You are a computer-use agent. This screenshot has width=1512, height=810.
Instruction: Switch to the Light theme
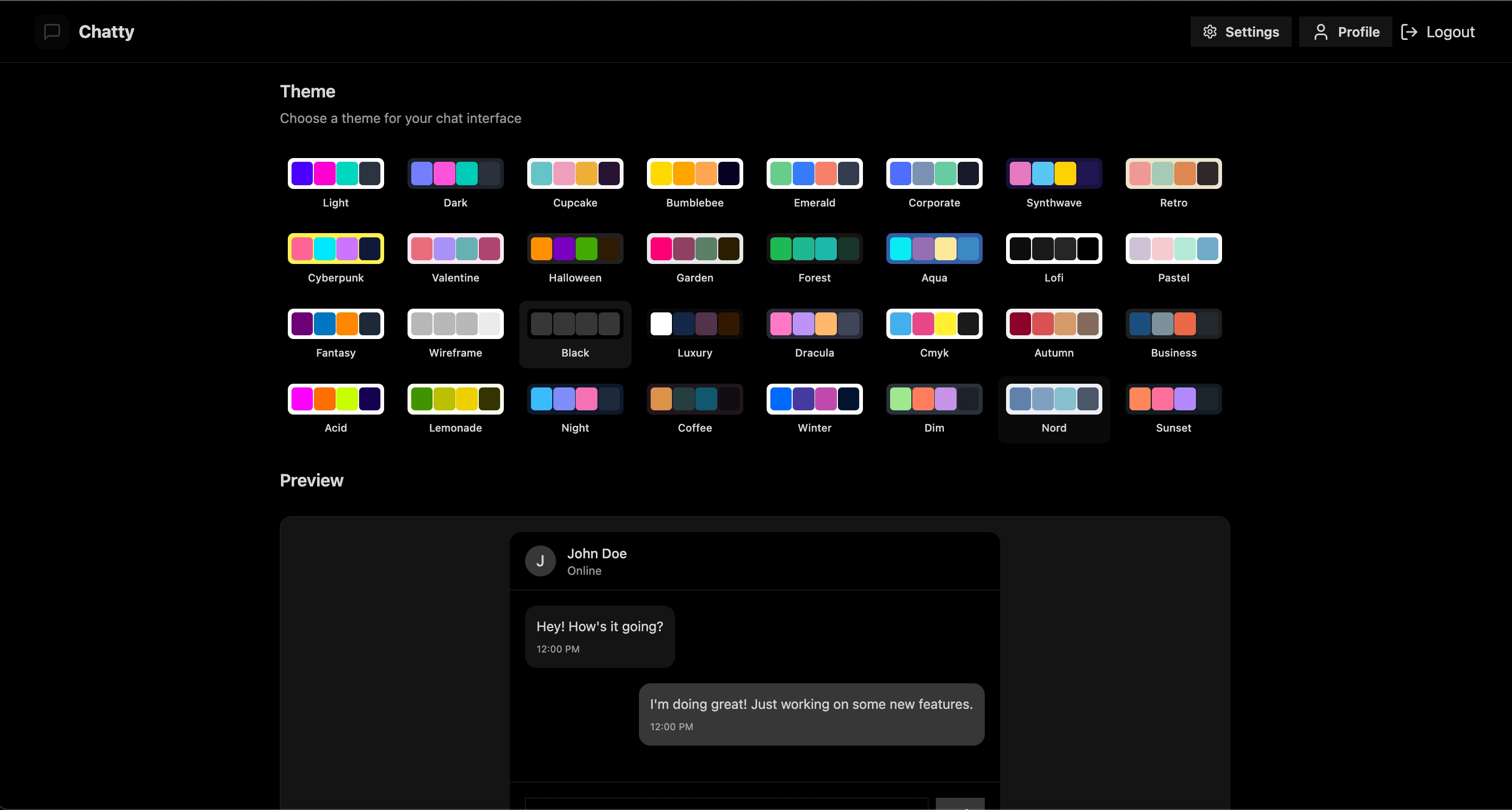336,173
